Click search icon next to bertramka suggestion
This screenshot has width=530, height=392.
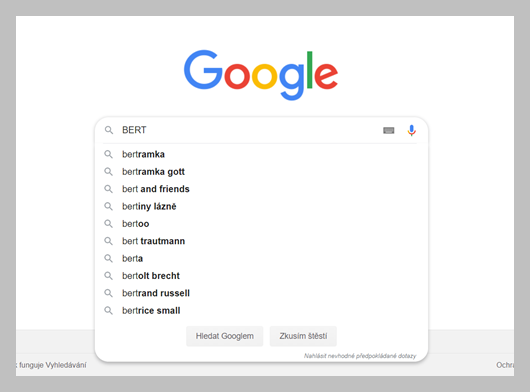(x=108, y=154)
